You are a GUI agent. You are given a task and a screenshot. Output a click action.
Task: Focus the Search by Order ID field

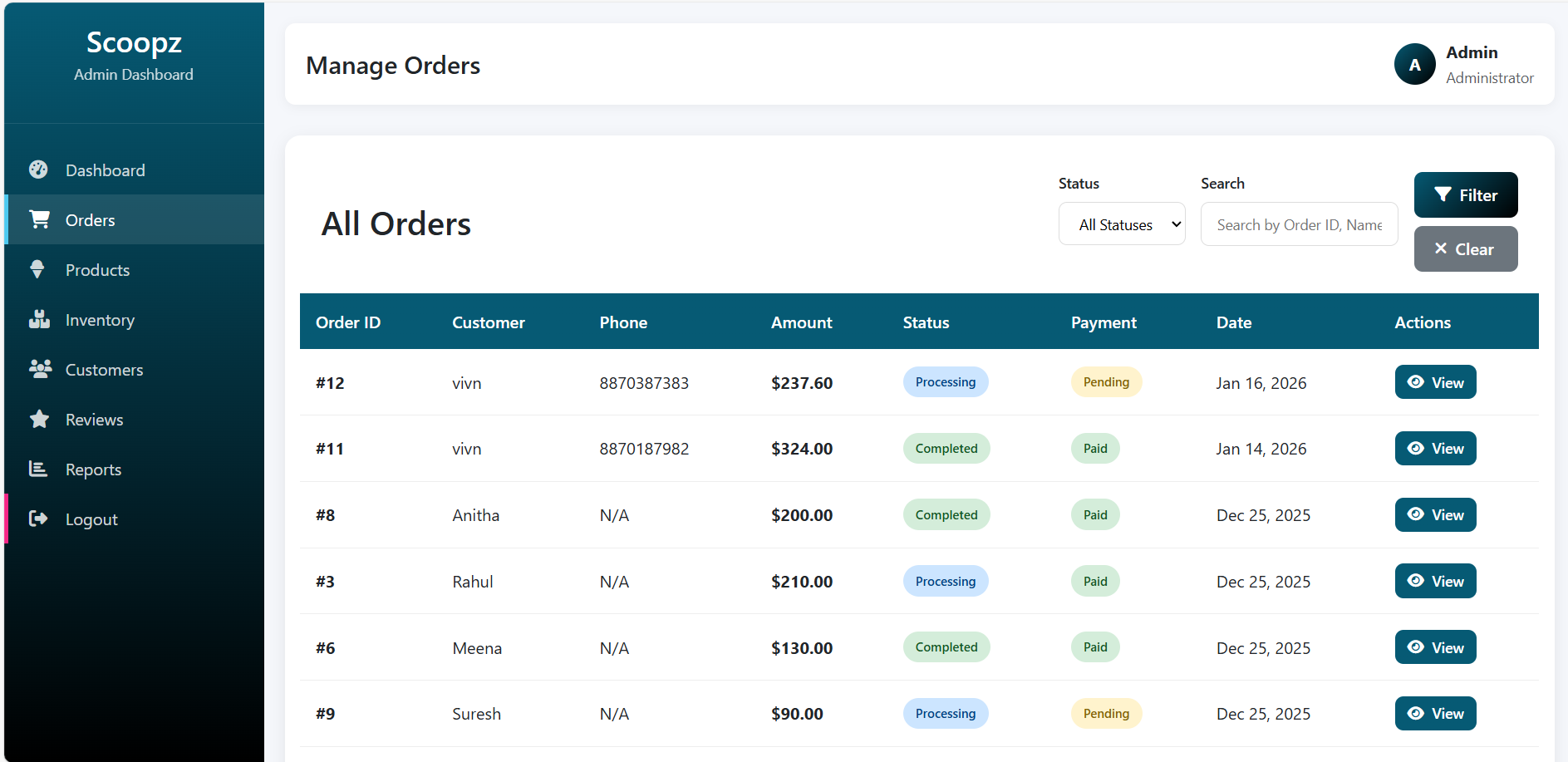pos(1299,224)
